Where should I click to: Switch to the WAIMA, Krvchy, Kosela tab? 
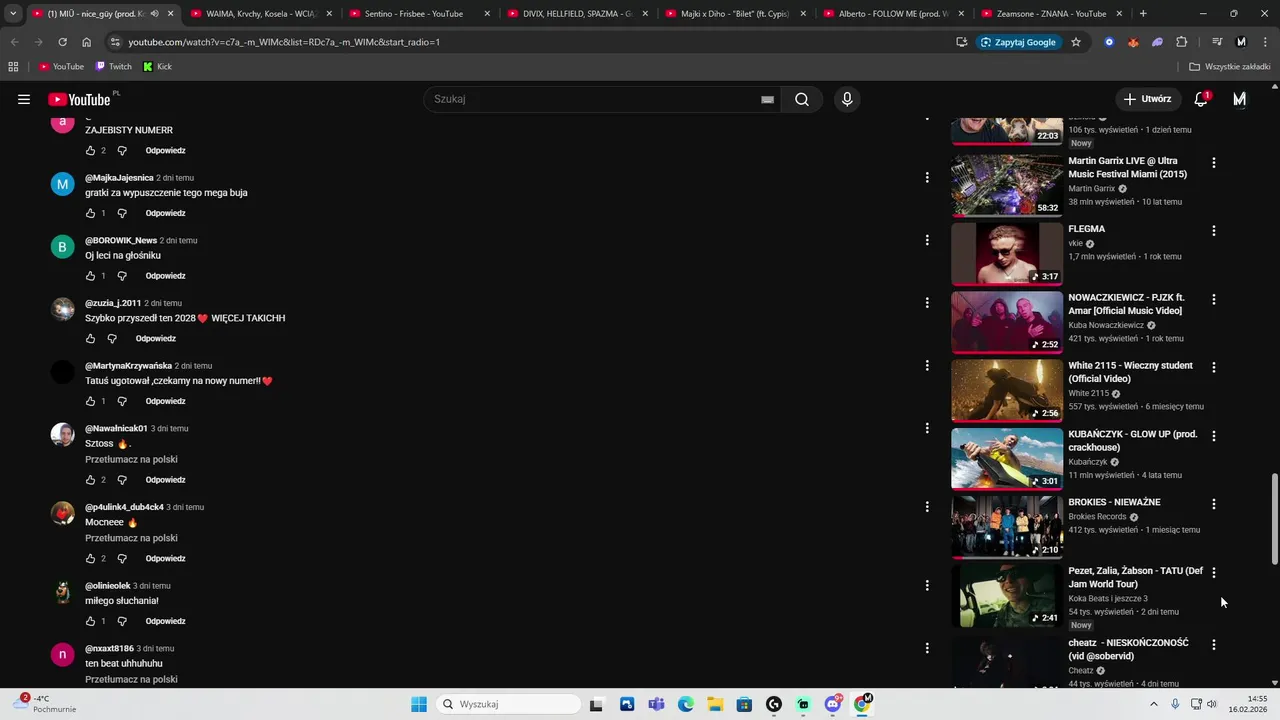261,14
